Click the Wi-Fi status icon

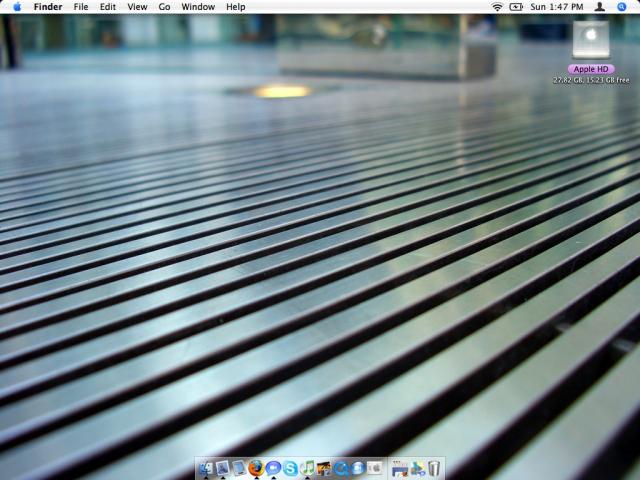pyautogui.click(x=497, y=7)
